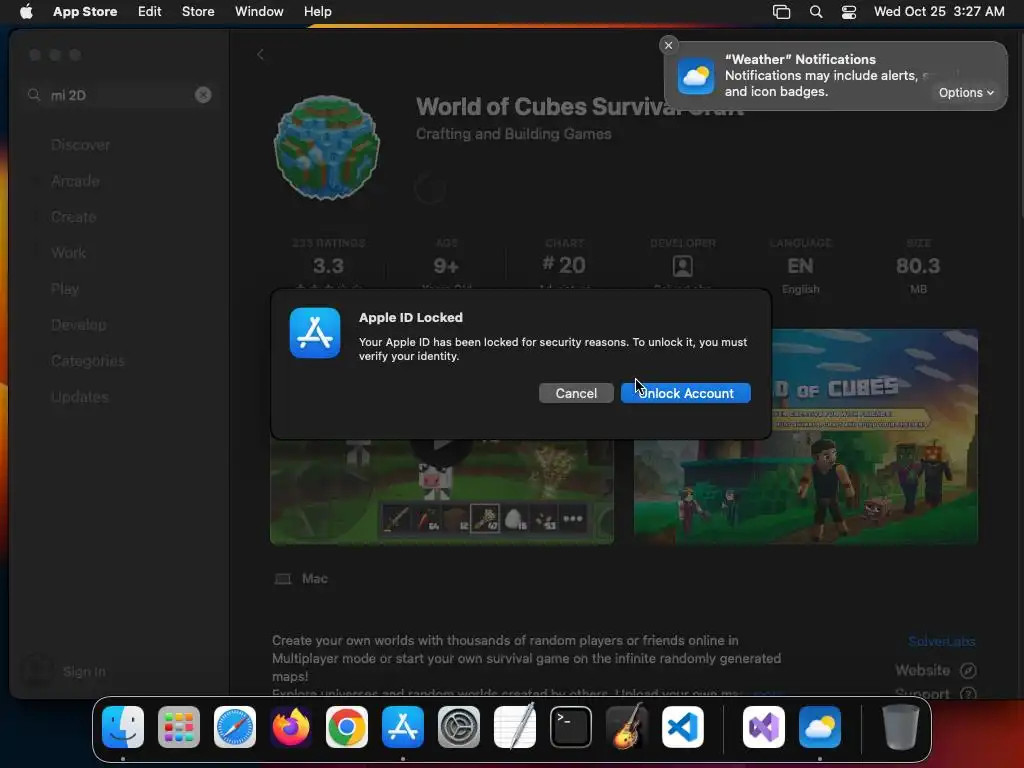Image resolution: width=1024 pixels, height=768 pixels.
Task: Open the Trash in the Dock
Action: [901, 727]
